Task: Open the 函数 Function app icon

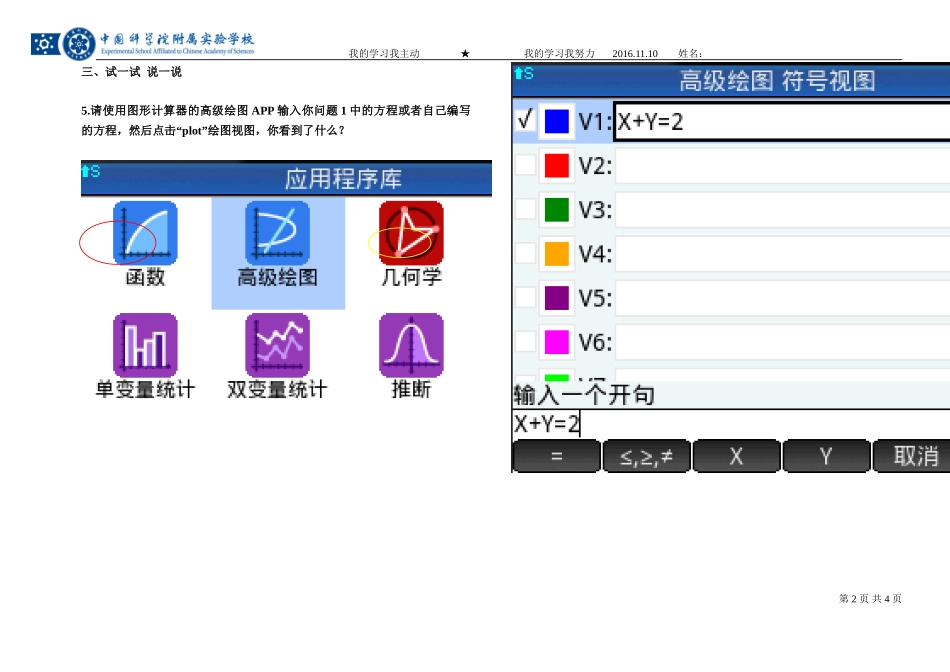Action: click(145, 233)
